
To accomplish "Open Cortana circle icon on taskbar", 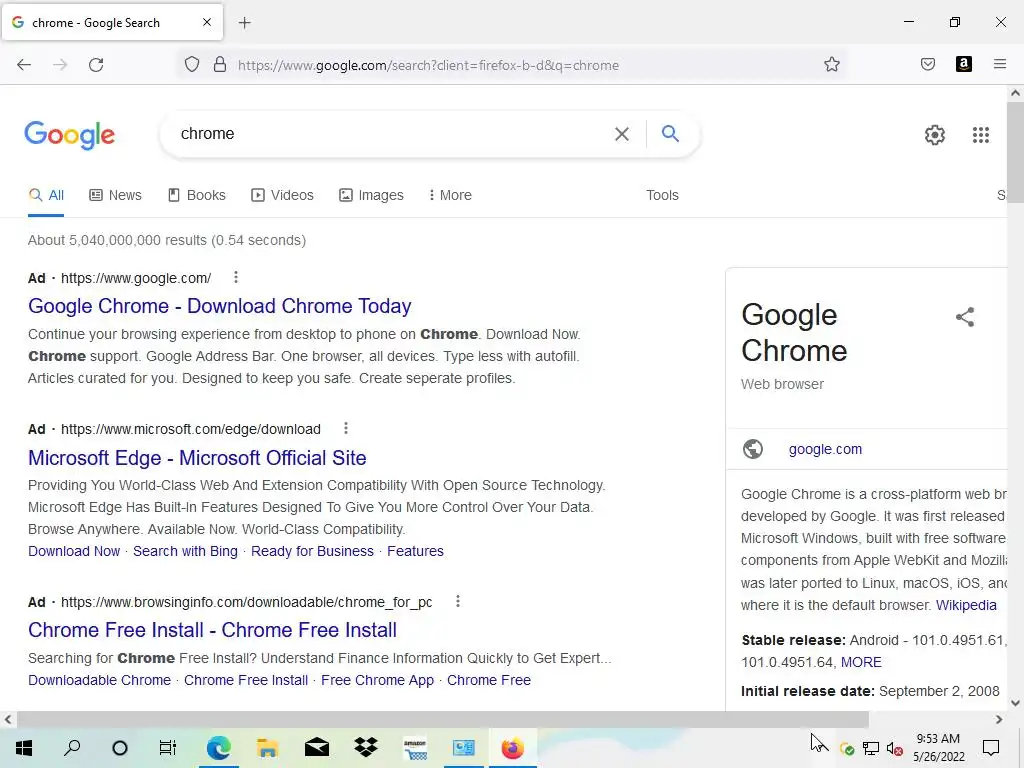I will pos(120,748).
